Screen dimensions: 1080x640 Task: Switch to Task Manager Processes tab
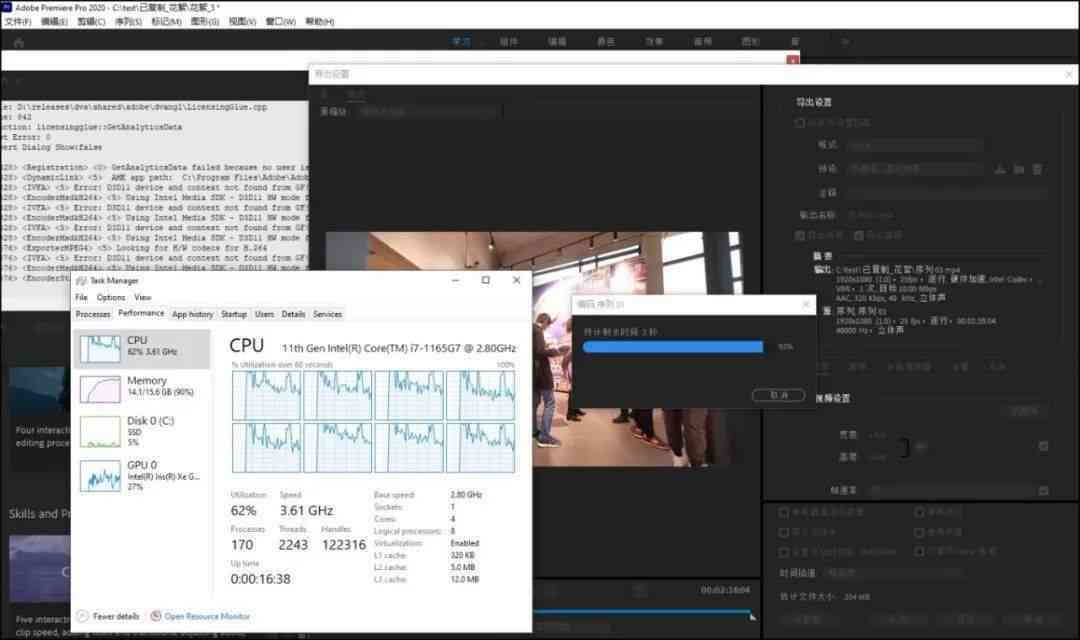coord(93,314)
